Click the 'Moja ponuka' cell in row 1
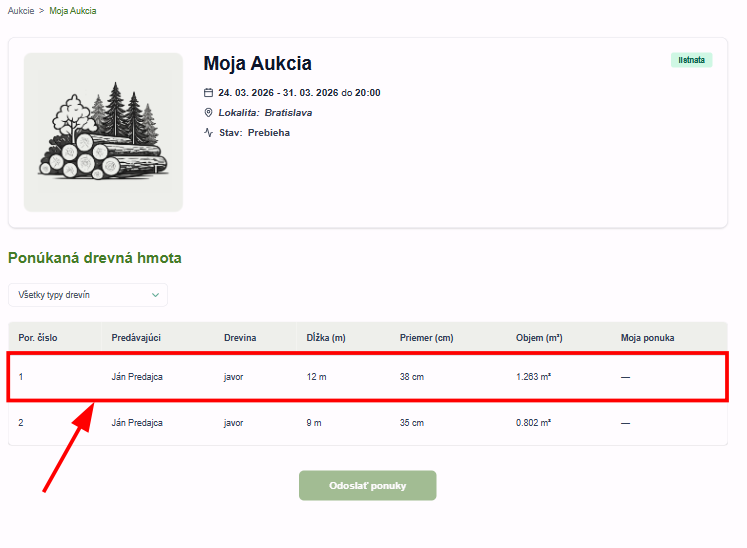Image resolution: width=747 pixels, height=548 pixels. (625, 377)
